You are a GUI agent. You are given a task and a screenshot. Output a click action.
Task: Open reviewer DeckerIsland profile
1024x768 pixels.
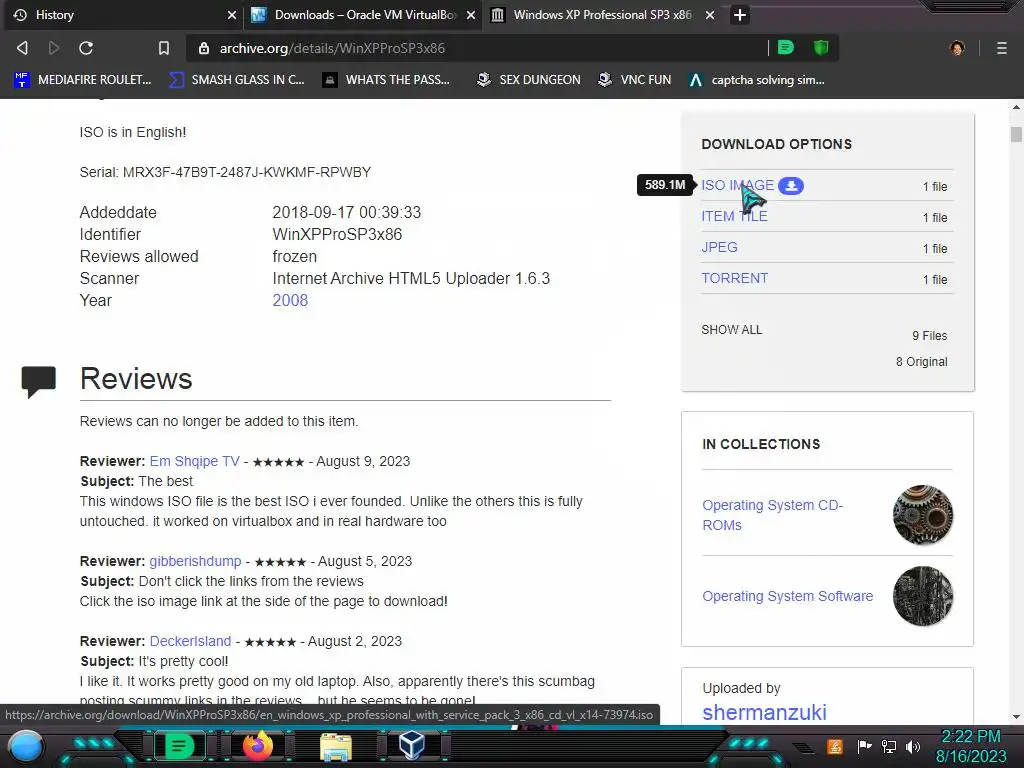coord(190,641)
